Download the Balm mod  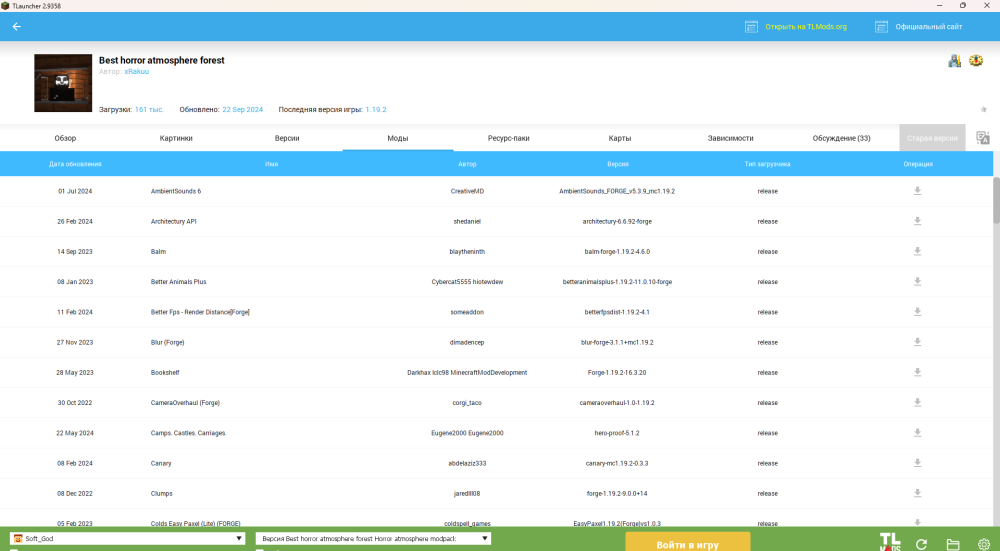click(x=917, y=251)
